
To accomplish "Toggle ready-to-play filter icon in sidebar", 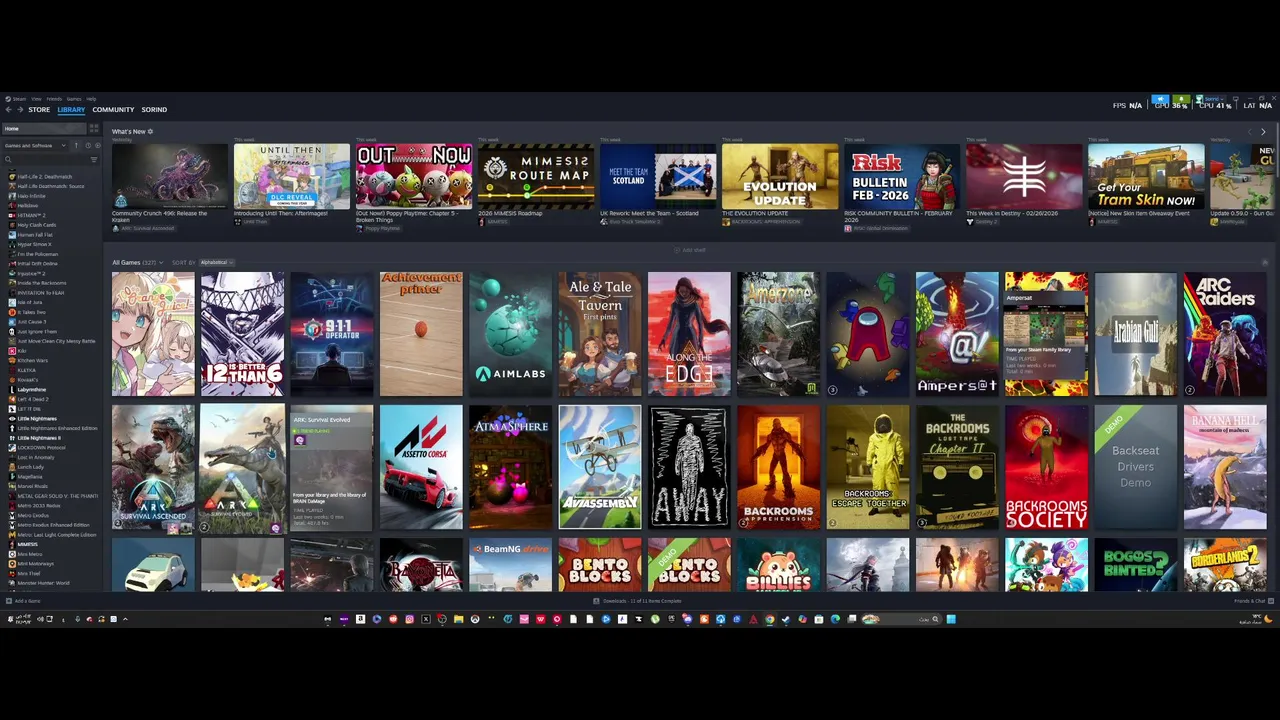I will [98, 145].
